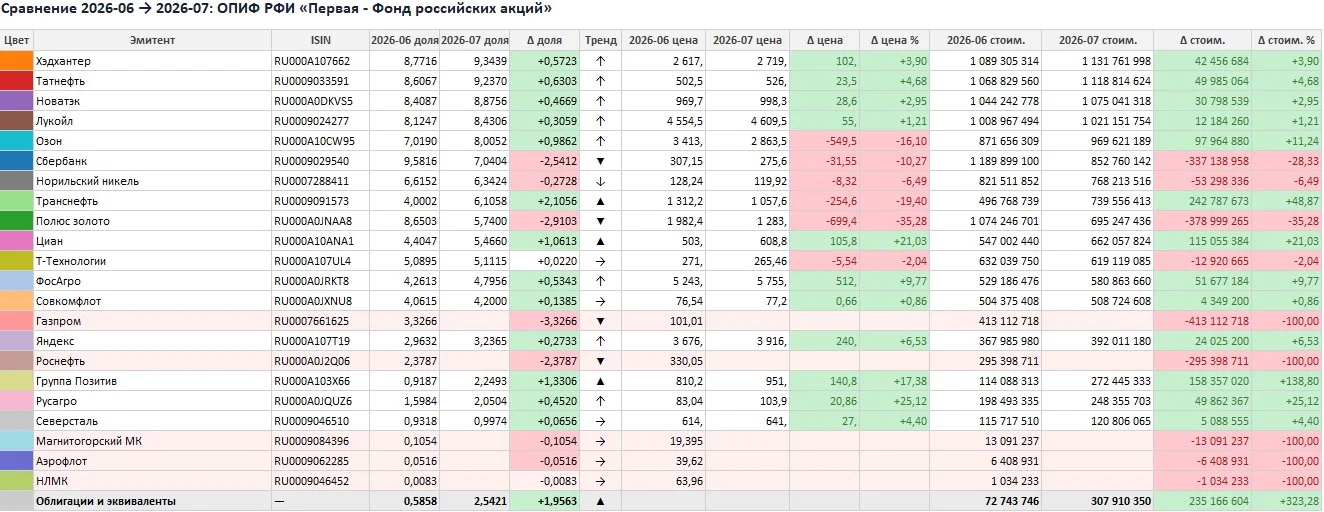Click the up-arrow trend icon for Яндекс
1324x512 pixels.
pyautogui.click(x=600, y=341)
